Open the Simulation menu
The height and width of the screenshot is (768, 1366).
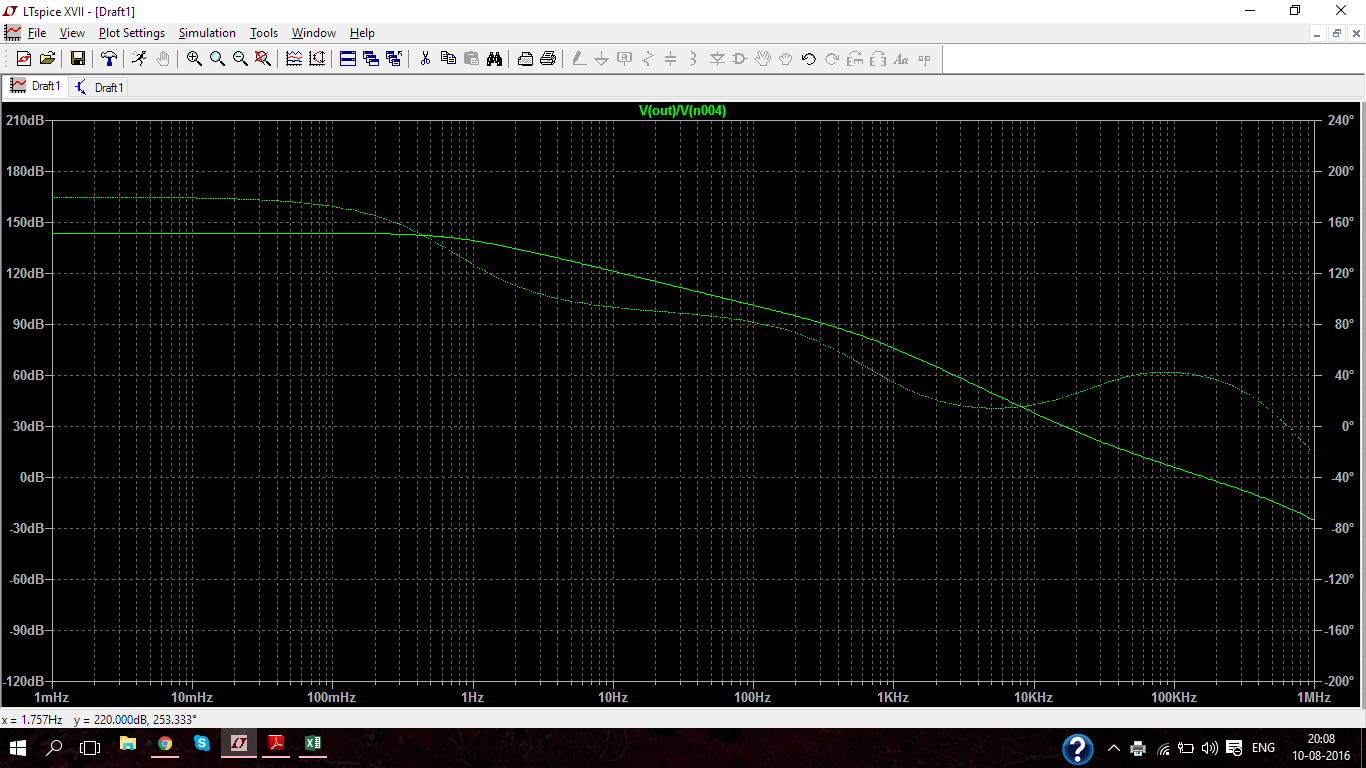click(x=207, y=33)
